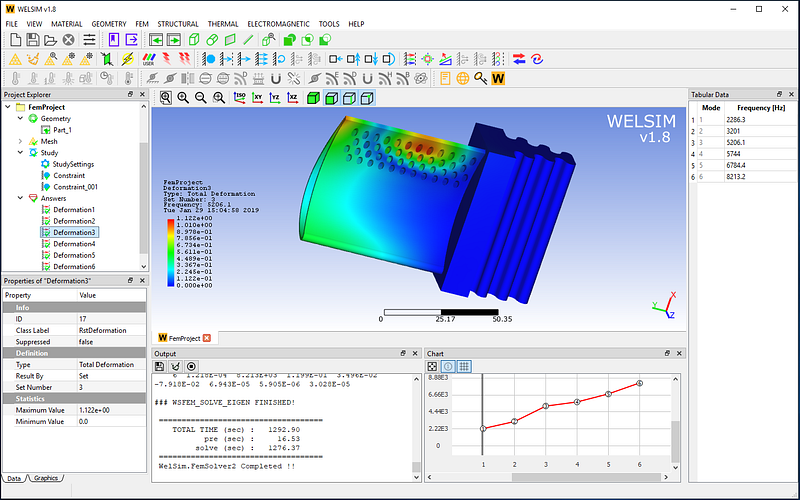Open the ELECTROMAGNETIC menu
This screenshot has width=800, height=500.
pos(278,24)
